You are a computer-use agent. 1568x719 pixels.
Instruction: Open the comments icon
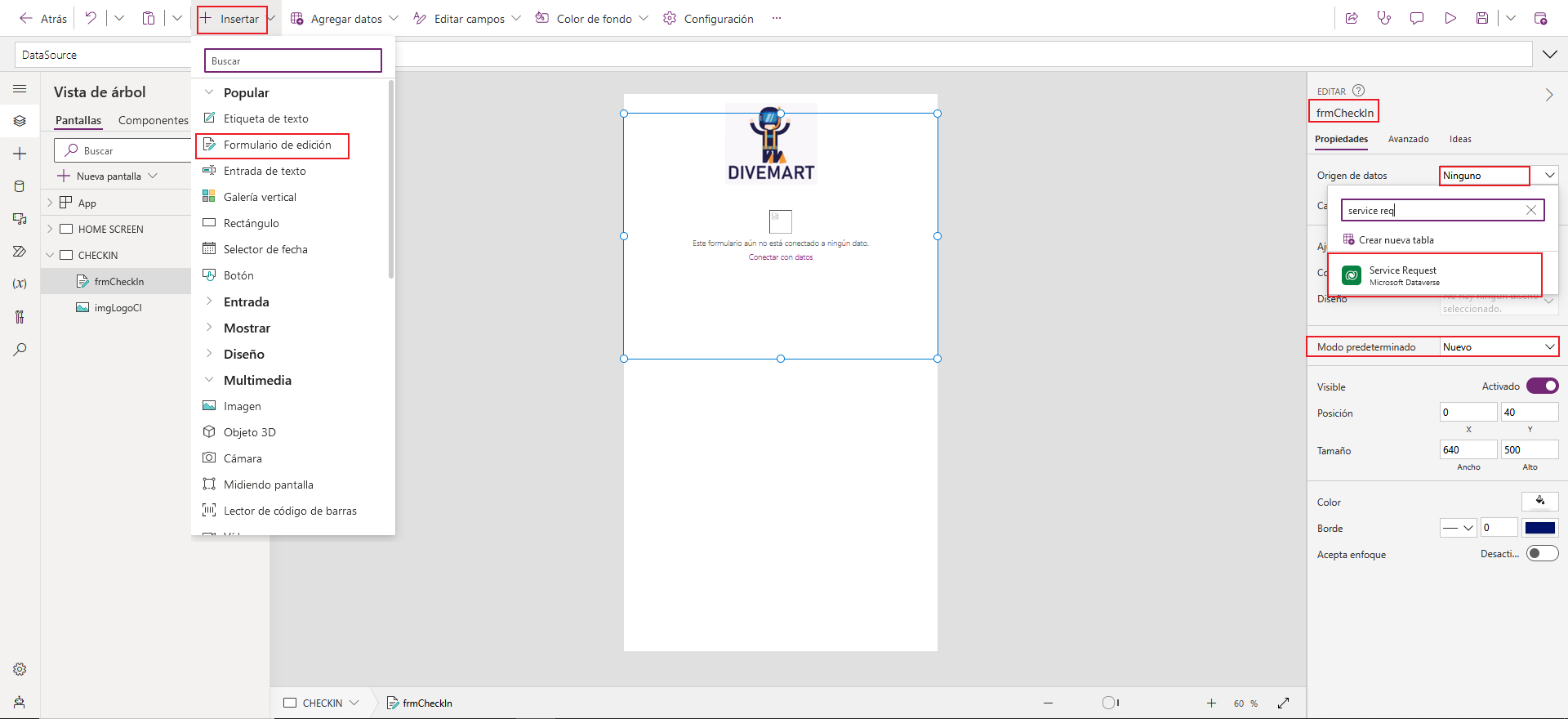(1417, 18)
